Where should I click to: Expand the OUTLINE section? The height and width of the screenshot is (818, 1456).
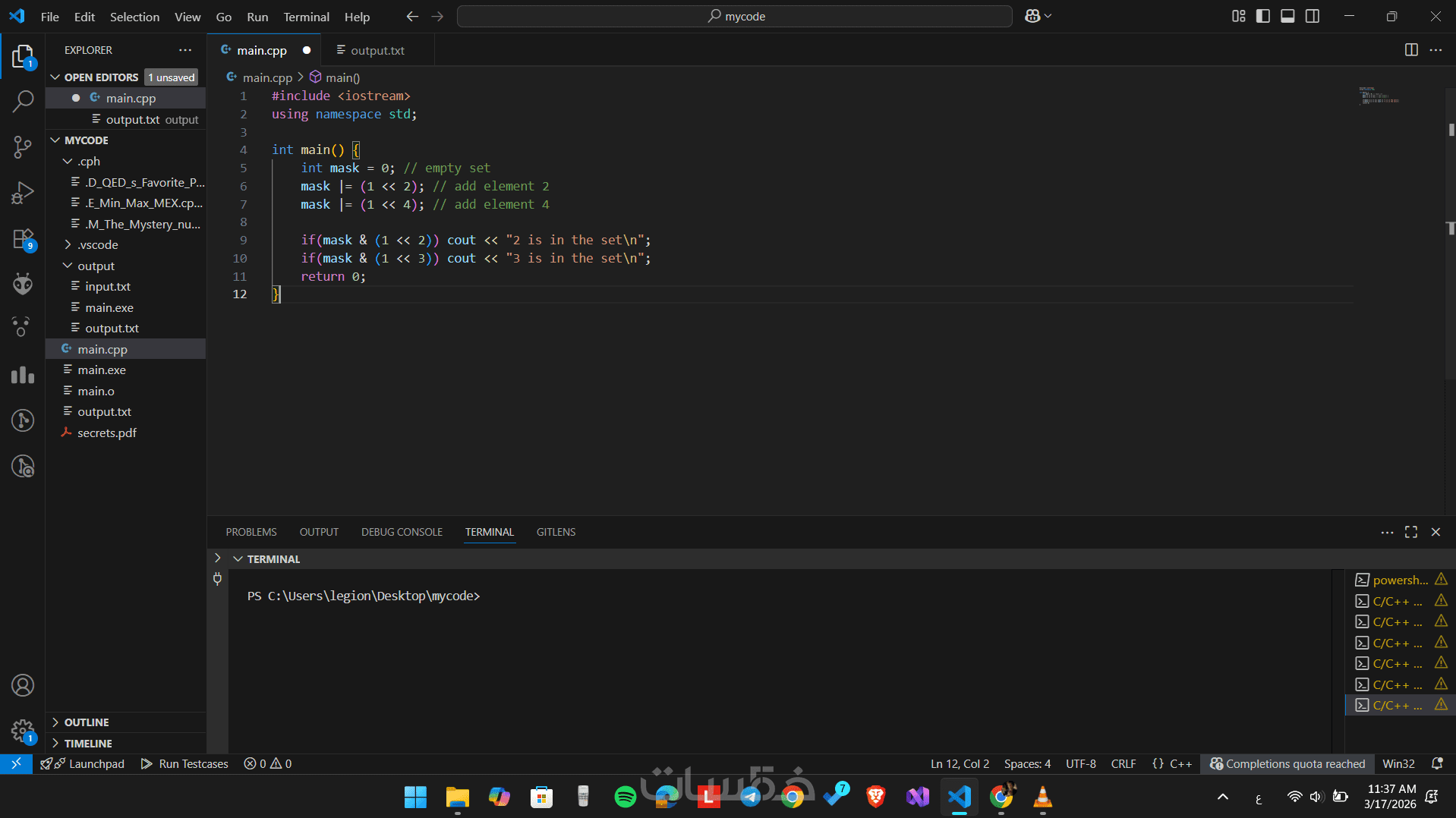[x=87, y=722]
